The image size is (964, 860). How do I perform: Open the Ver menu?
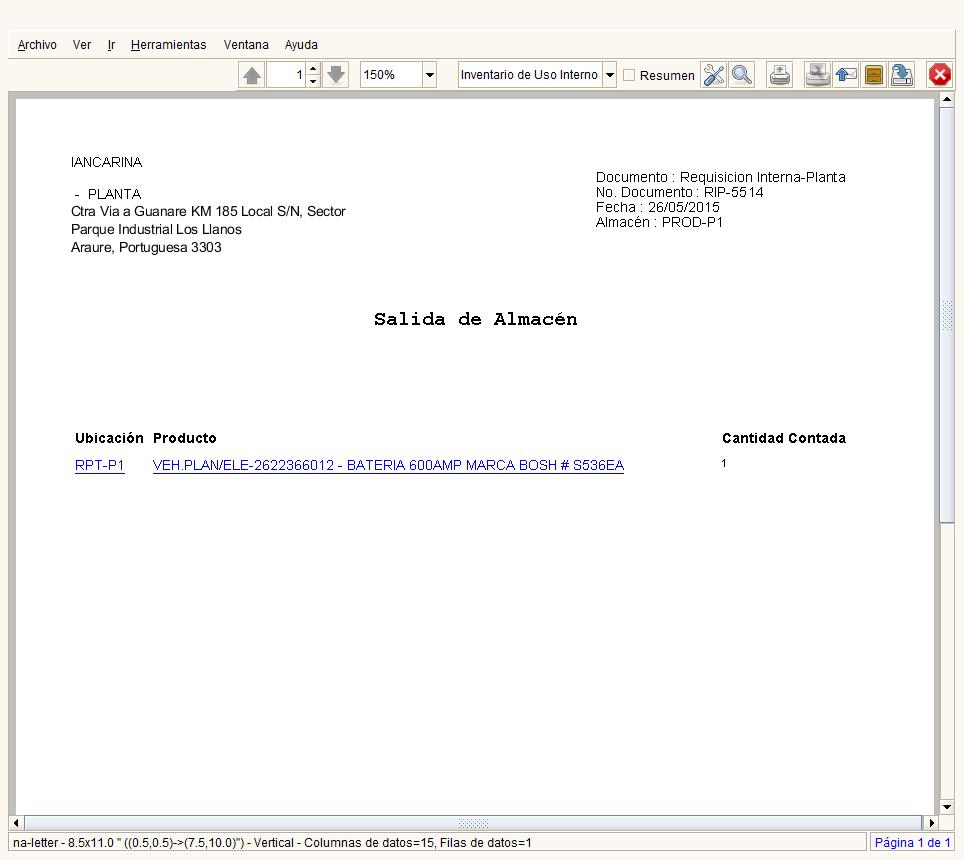tap(82, 45)
